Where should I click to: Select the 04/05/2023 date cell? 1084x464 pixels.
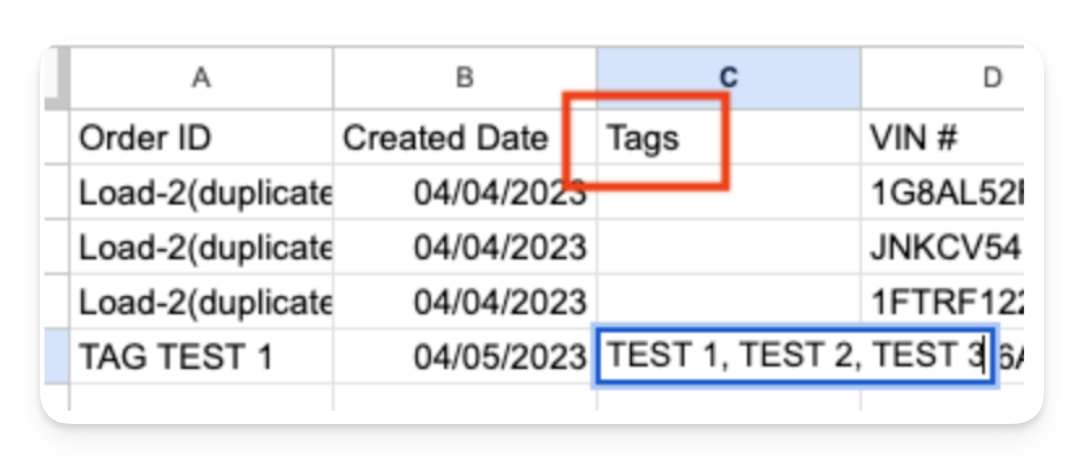click(x=465, y=357)
